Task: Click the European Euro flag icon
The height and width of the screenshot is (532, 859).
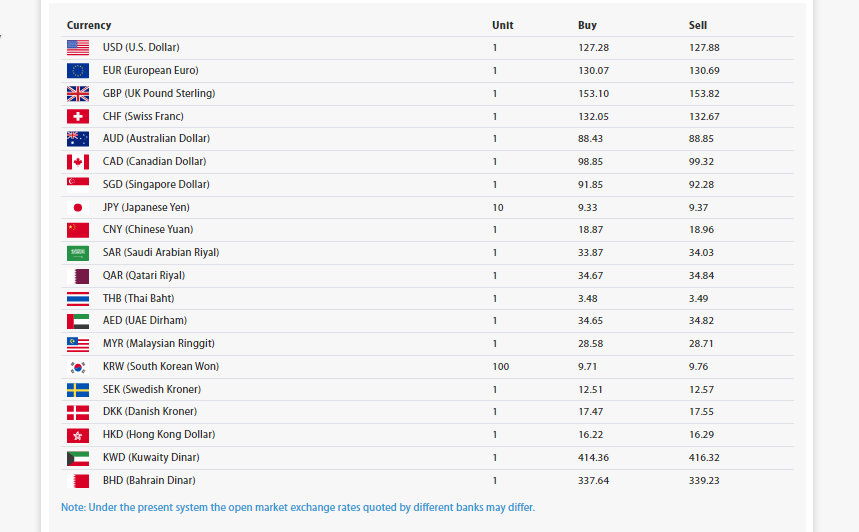Action: (x=78, y=70)
